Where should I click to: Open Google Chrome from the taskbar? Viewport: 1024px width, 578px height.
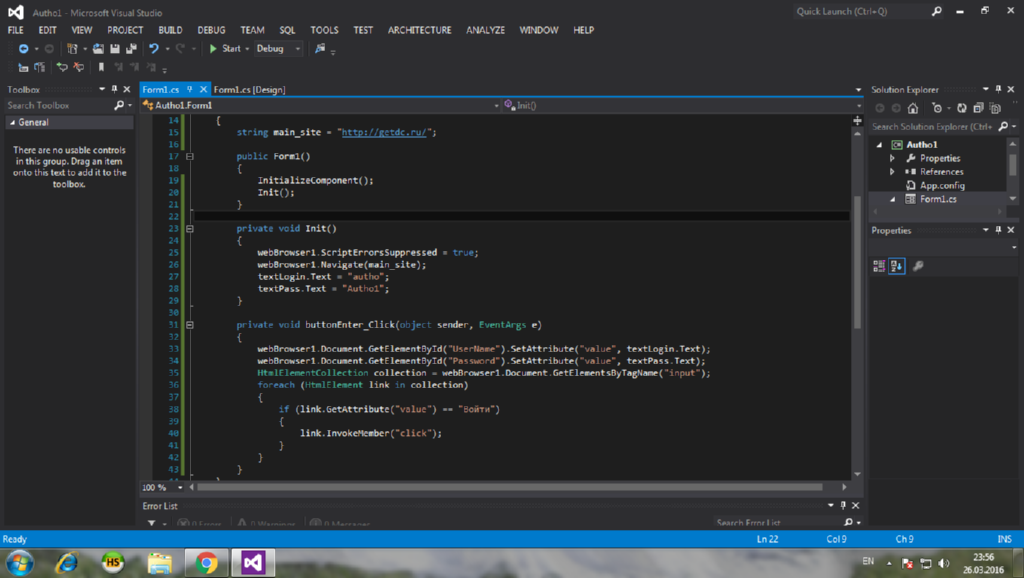pyautogui.click(x=206, y=562)
